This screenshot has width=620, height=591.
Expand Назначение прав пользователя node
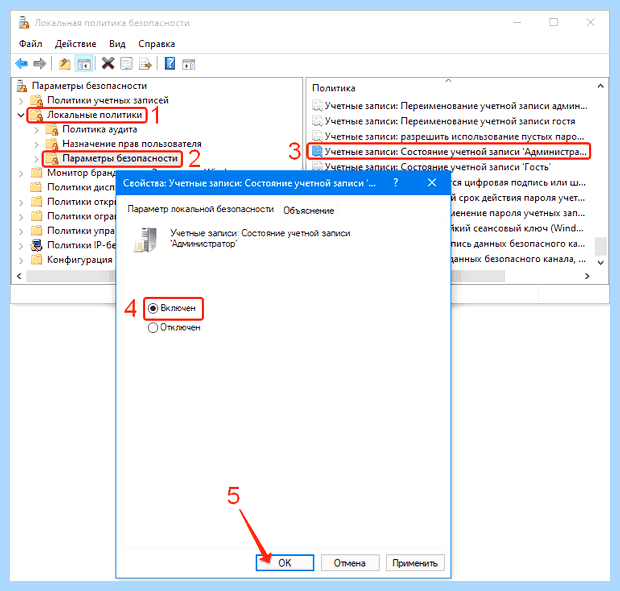pyautogui.click(x=36, y=145)
